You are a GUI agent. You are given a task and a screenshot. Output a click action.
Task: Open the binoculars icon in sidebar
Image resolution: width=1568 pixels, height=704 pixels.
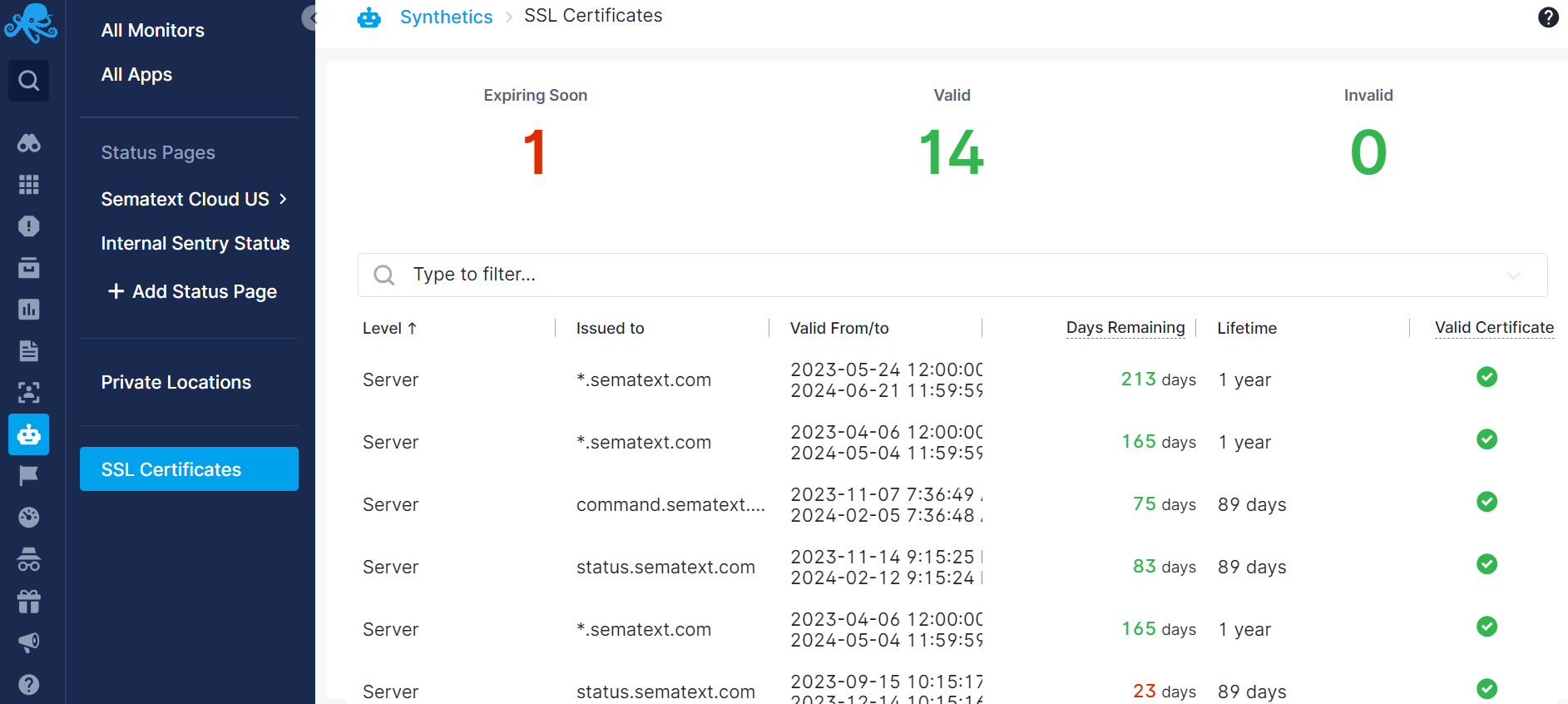(x=29, y=143)
